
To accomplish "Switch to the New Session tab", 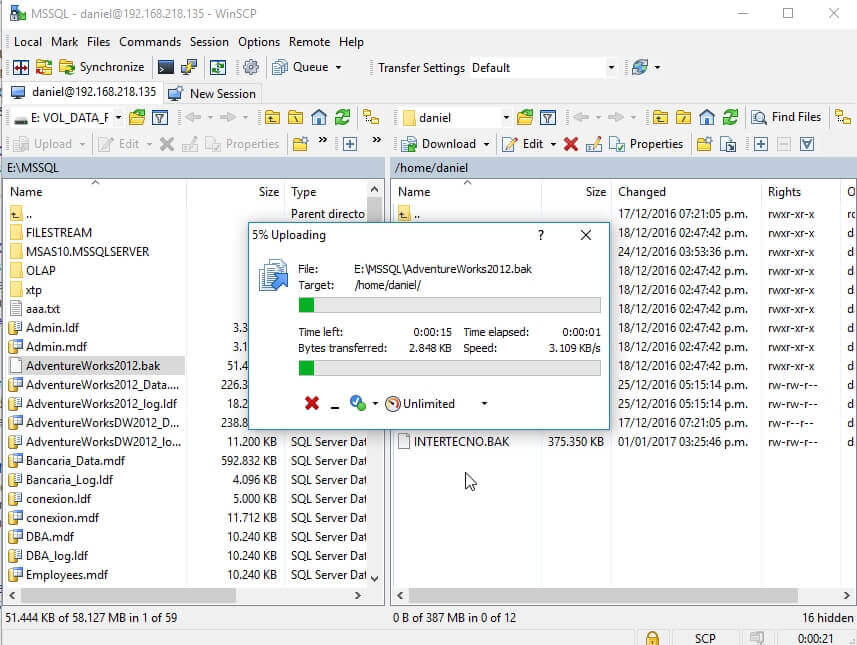I will pos(212,91).
